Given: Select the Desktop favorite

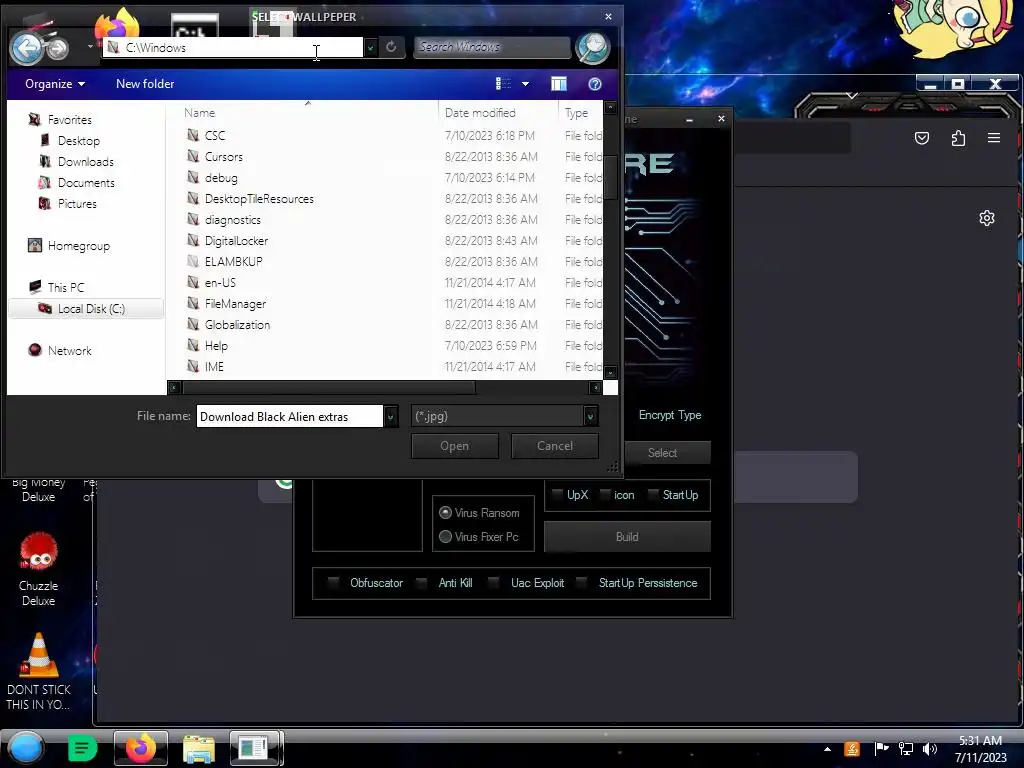Looking at the screenshot, I should pyautogui.click(x=78, y=140).
